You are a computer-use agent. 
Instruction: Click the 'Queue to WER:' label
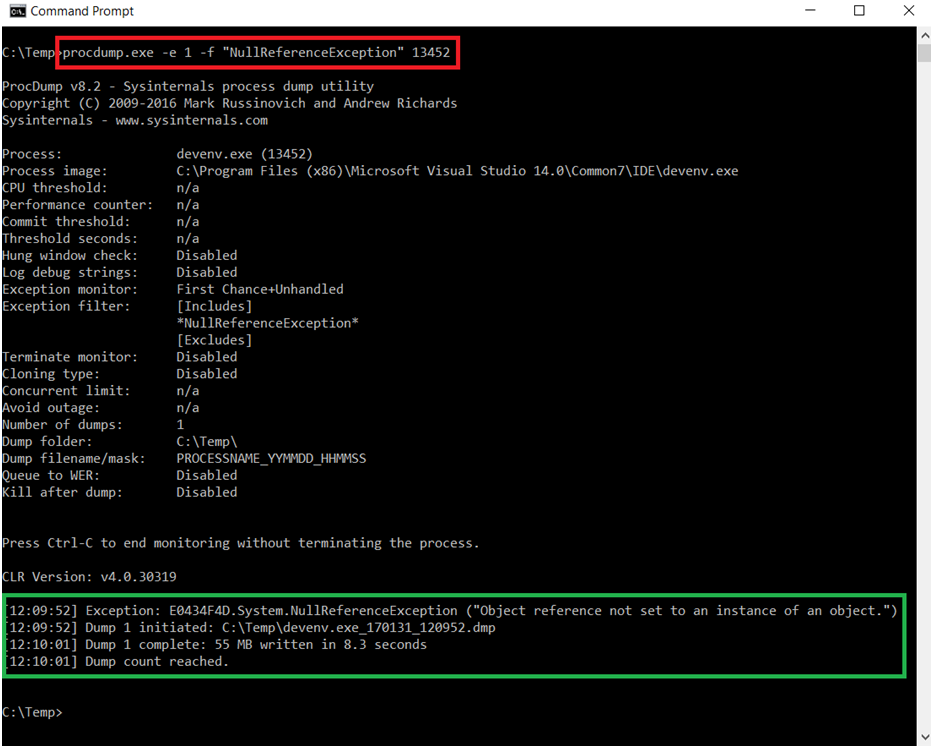51,476
